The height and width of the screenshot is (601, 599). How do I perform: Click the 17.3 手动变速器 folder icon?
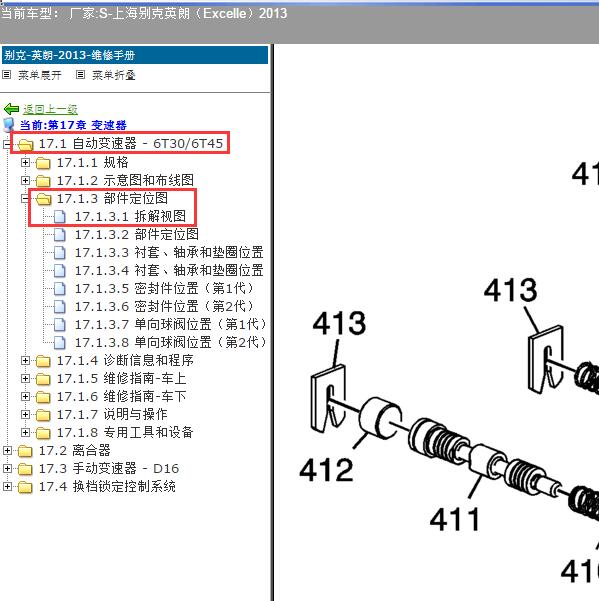(x=25, y=469)
